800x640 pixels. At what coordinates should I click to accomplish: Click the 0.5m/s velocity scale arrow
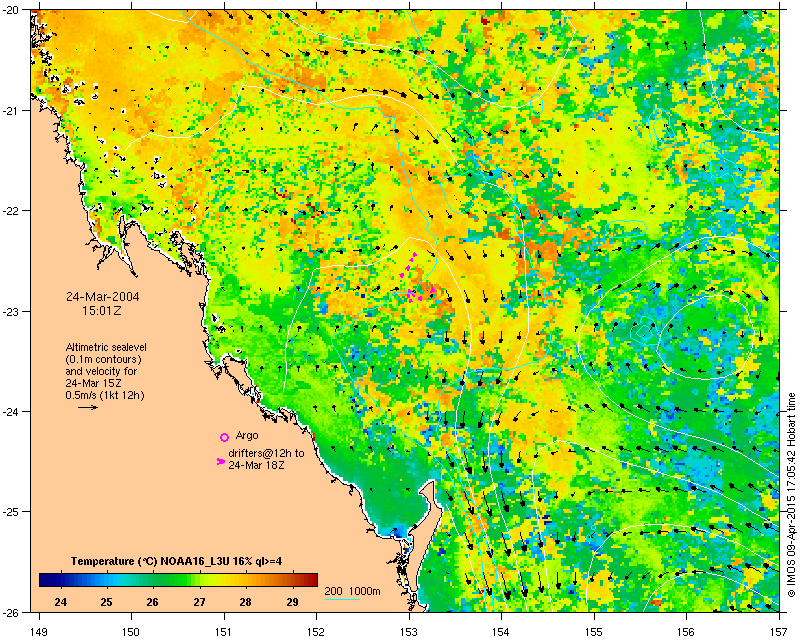click(88, 407)
